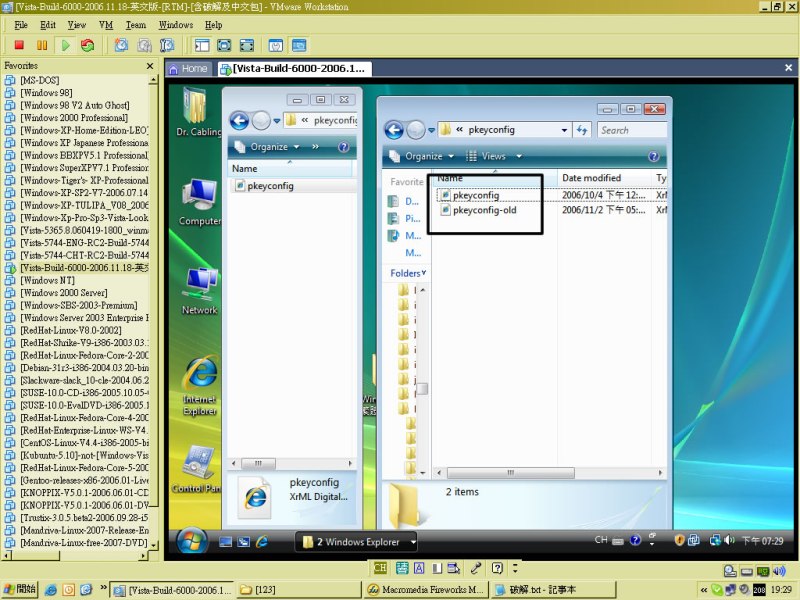The width and height of the screenshot is (800, 600).
Task: Select [Windows NT] in the Favorites list
Action: click(x=47, y=281)
